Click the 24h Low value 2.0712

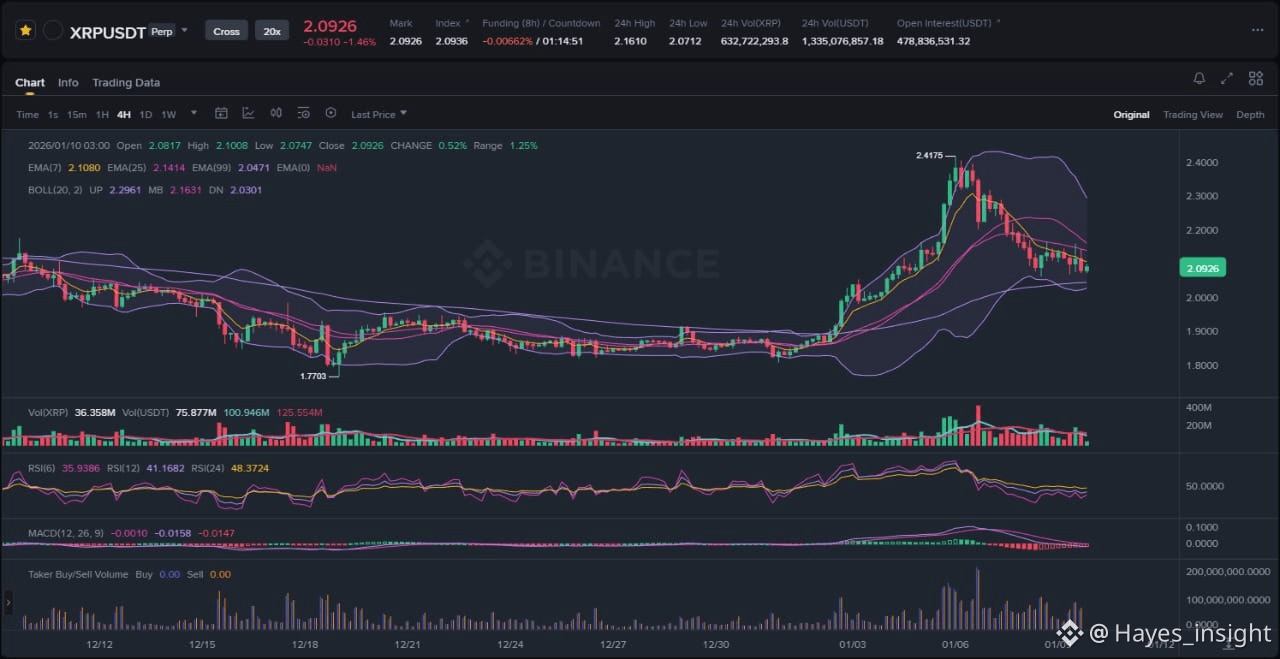685,41
